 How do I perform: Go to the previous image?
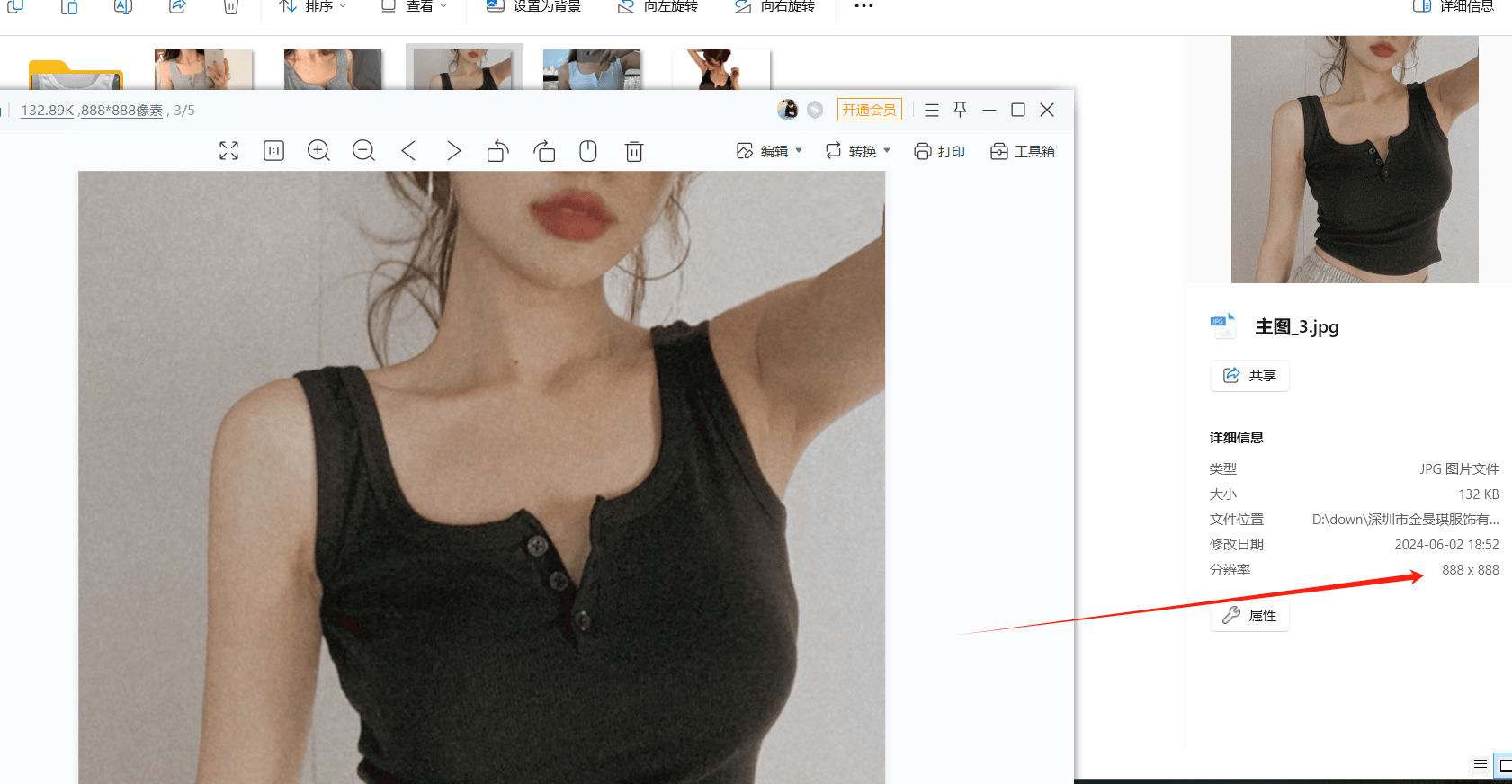(x=408, y=151)
